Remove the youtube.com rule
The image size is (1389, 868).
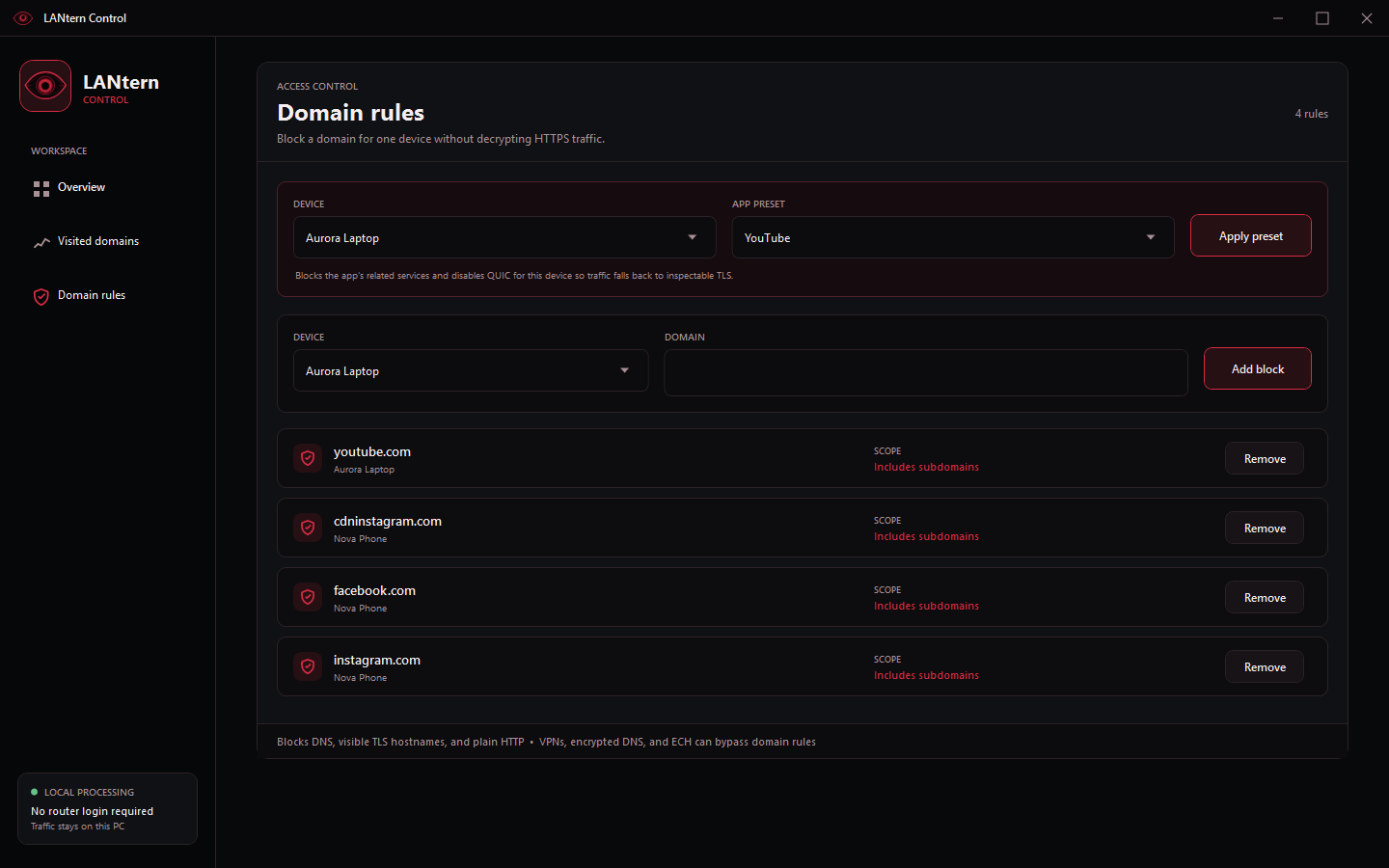coord(1265,458)
